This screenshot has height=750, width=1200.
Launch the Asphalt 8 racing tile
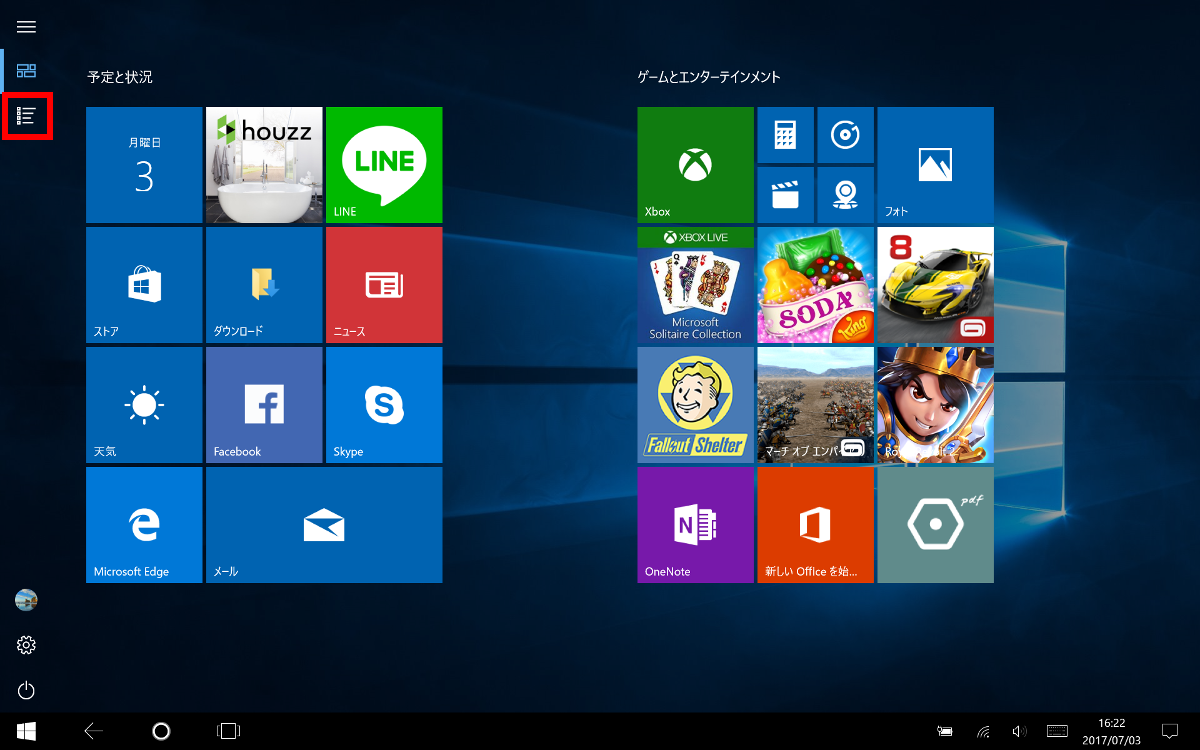(x=936, y=285)
